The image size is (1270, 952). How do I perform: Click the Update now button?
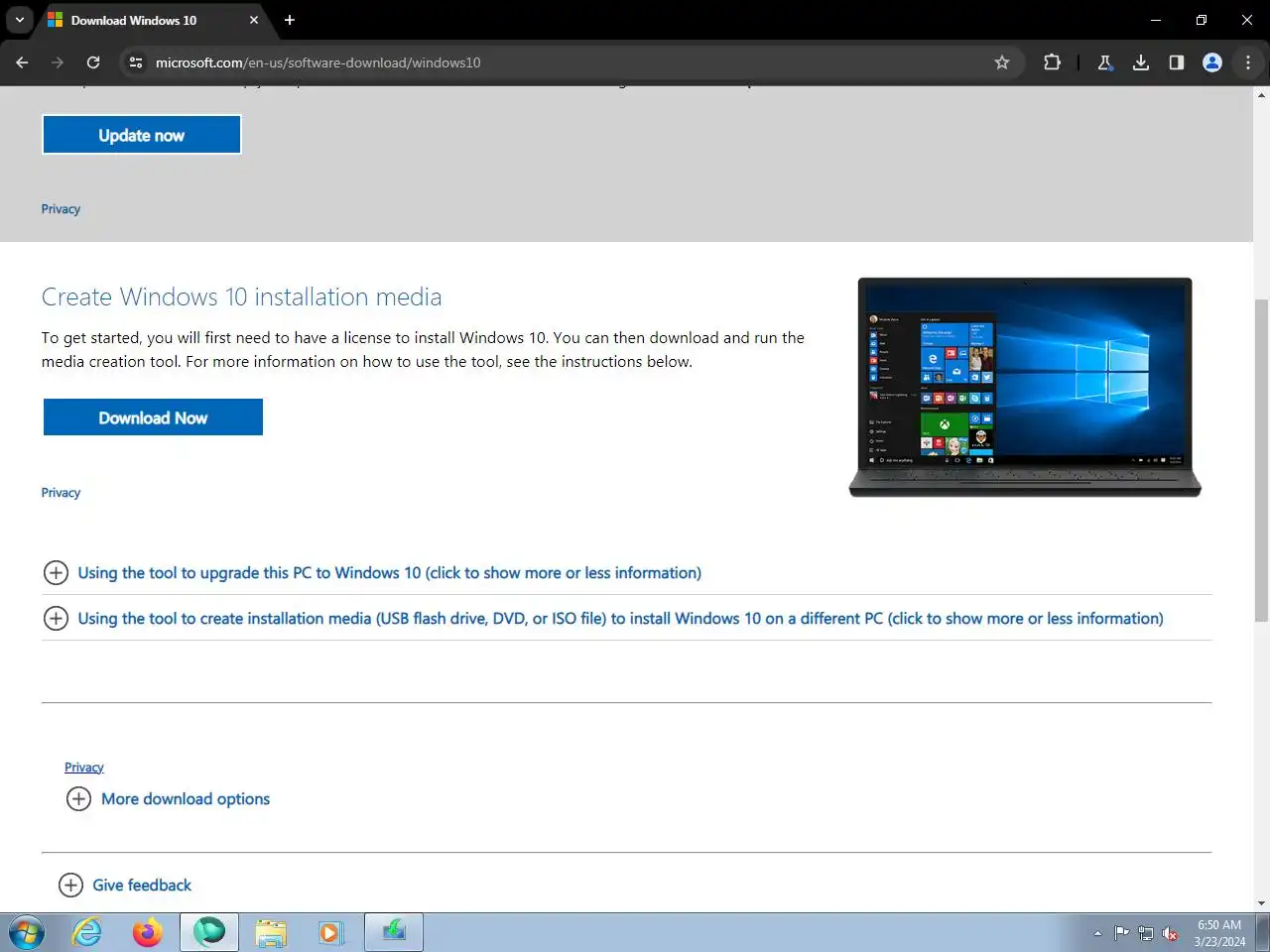(x=142, y=135)
